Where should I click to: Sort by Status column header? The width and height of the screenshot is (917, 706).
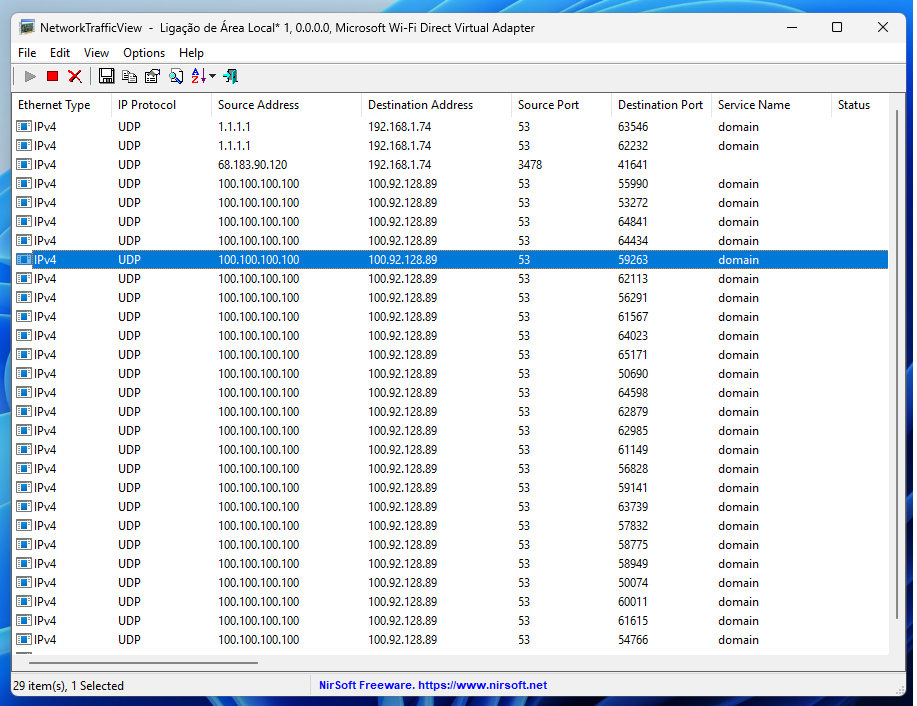click(x=860, y=105)
